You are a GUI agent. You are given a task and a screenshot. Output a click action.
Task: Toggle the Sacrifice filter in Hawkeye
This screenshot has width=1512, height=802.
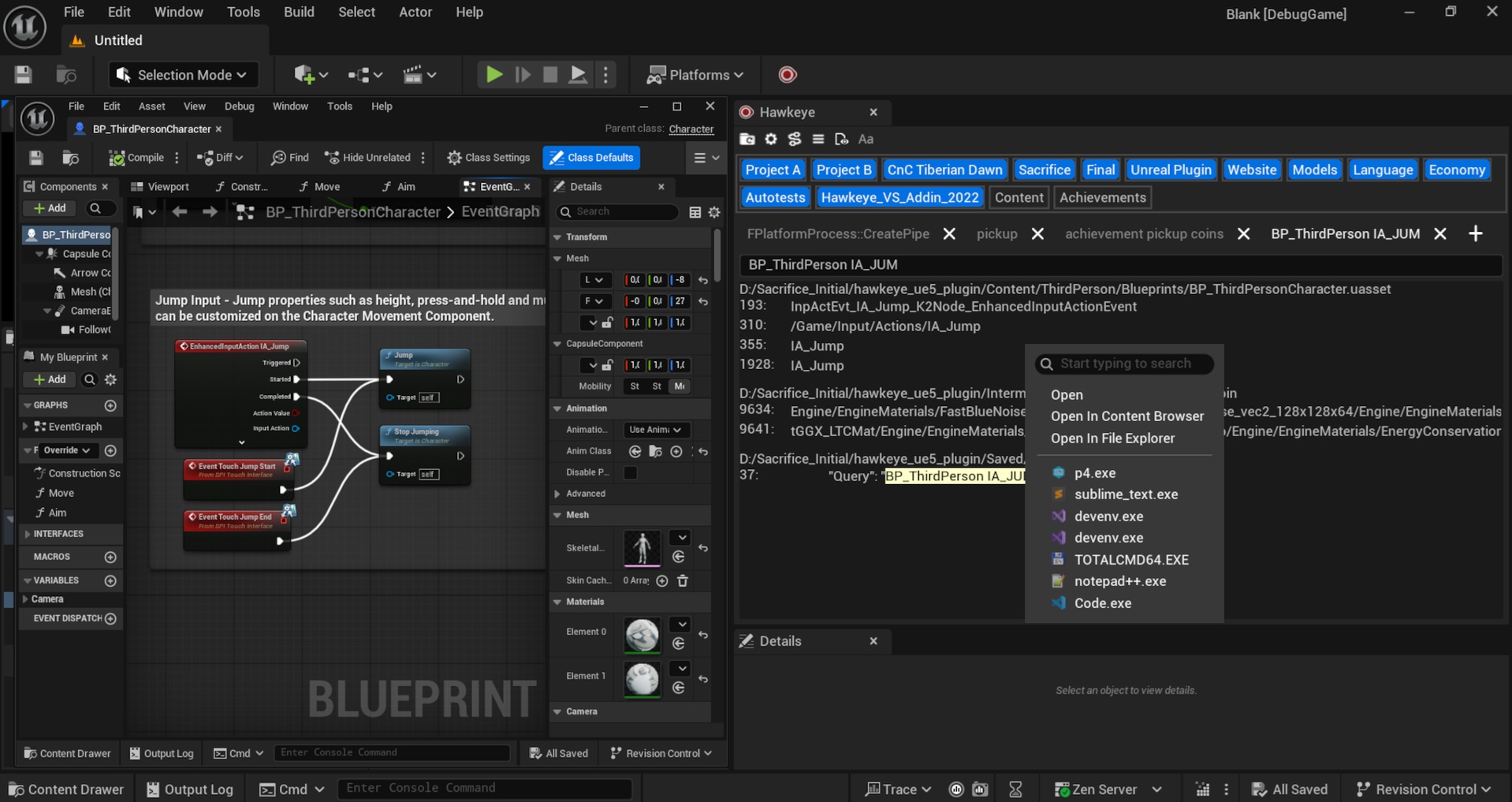tap(1045, 170)
